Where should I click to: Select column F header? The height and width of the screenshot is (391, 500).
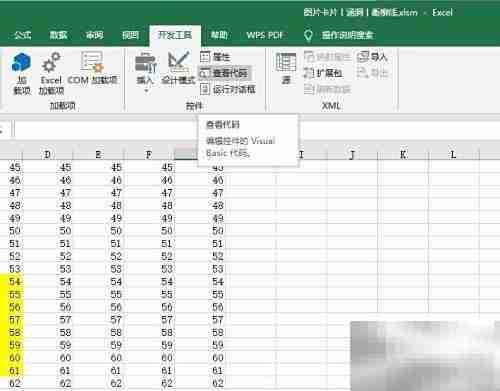149,154
